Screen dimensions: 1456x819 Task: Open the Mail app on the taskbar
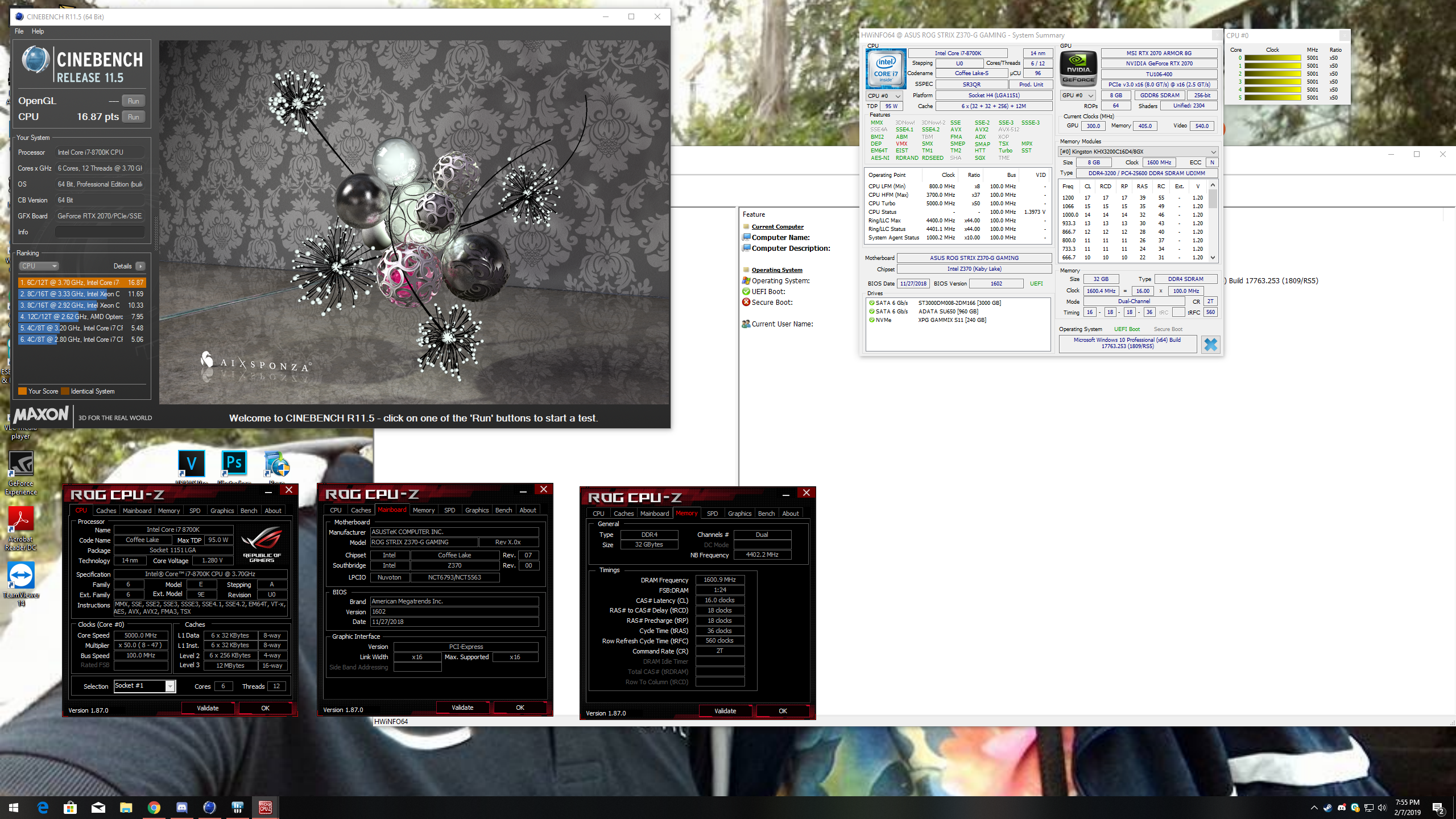click(x=98, y=807)
